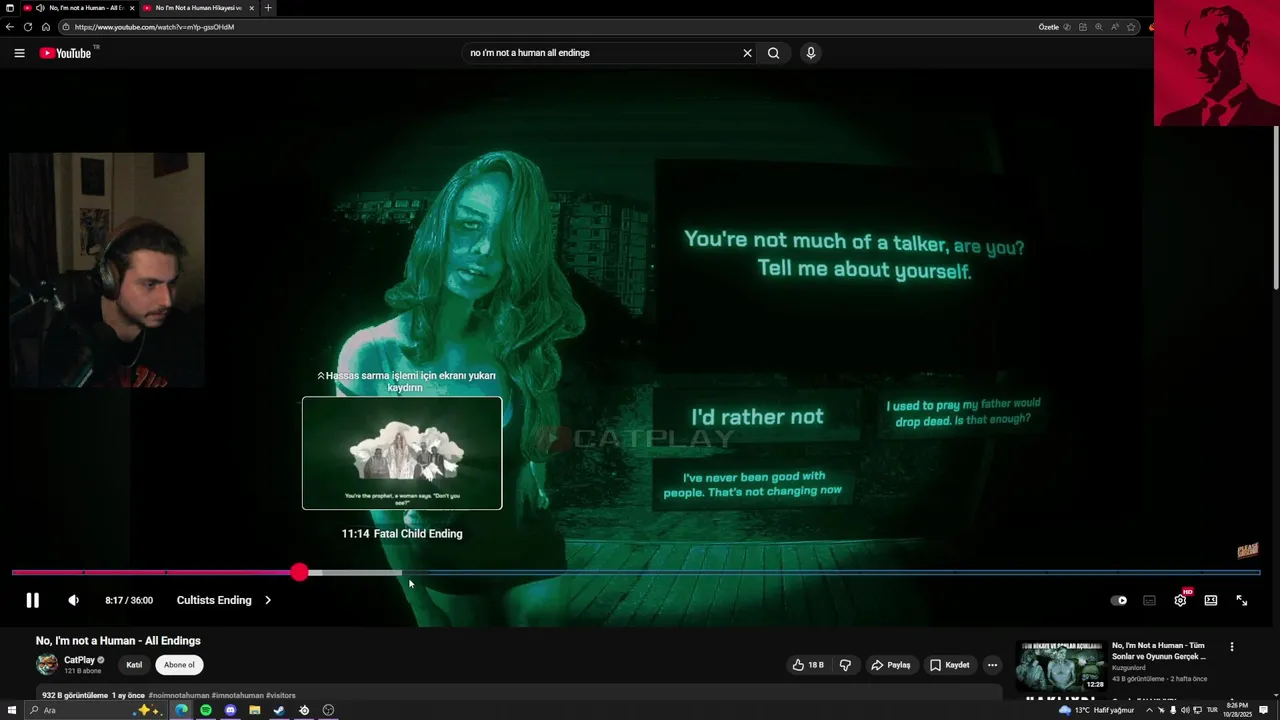Switch to theater mode view

1211,600
